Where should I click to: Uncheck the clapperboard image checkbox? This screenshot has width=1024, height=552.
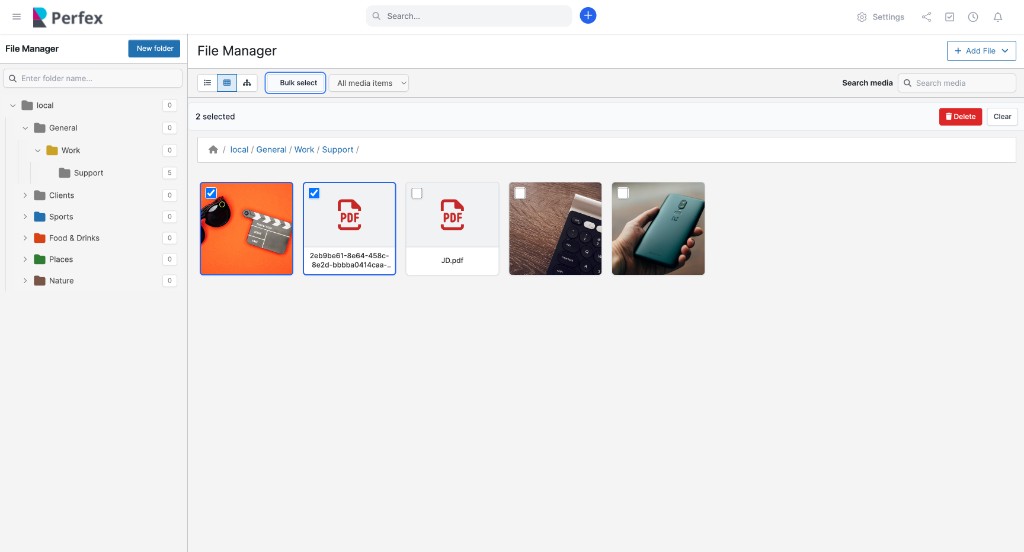[x=211, y=193]
